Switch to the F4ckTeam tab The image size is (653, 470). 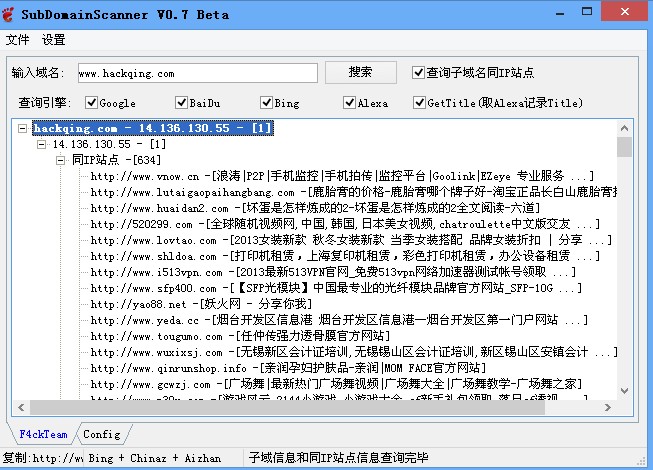coord(43,435)
